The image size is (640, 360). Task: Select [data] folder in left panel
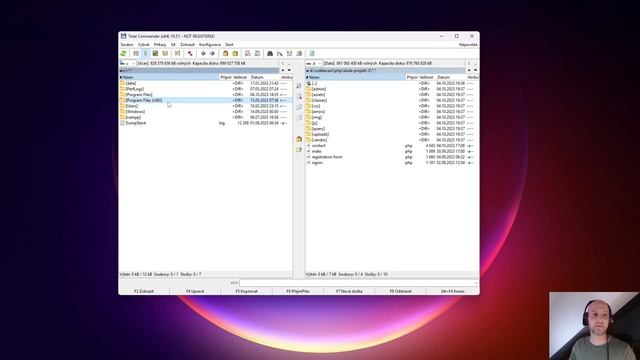tap(205, 83)
